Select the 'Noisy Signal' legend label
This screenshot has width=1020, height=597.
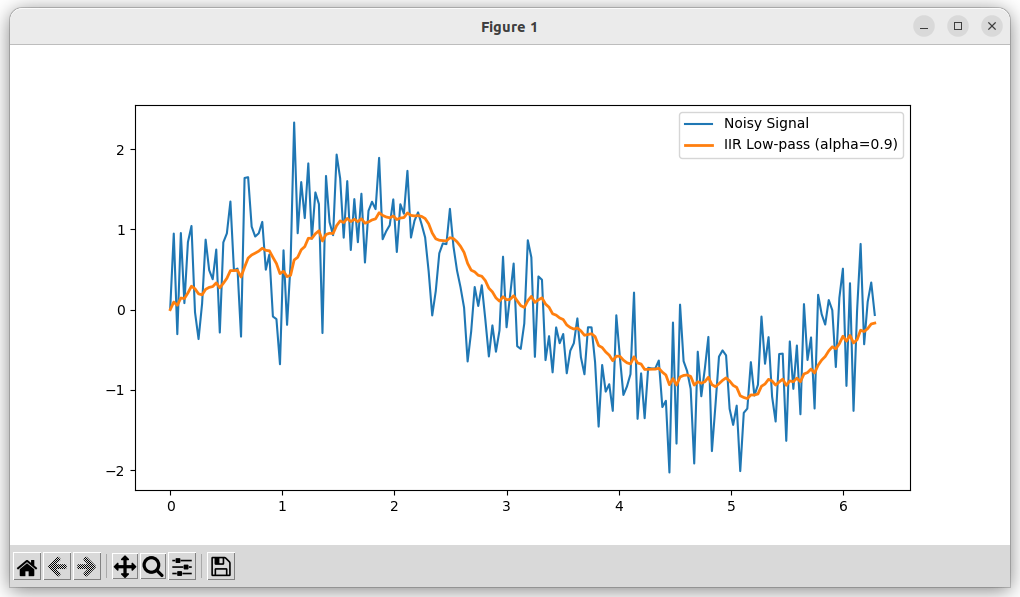(x=766, y=123)
